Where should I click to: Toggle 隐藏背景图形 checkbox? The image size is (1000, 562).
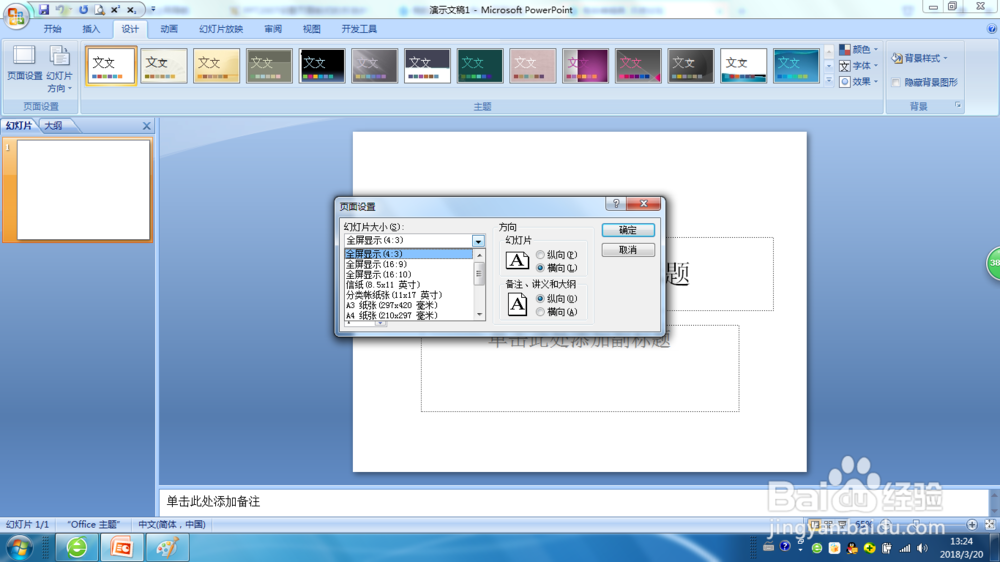tap(896, 82)
